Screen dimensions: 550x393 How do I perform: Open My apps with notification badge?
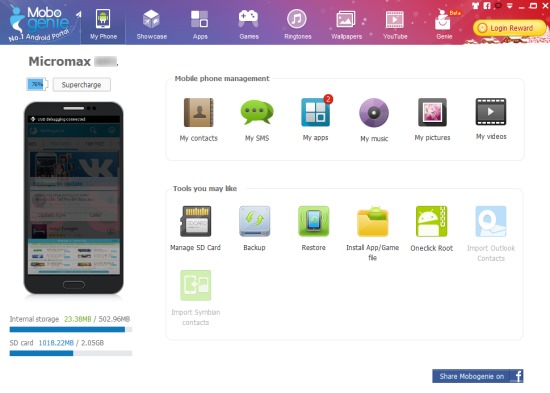pos(316,111)
